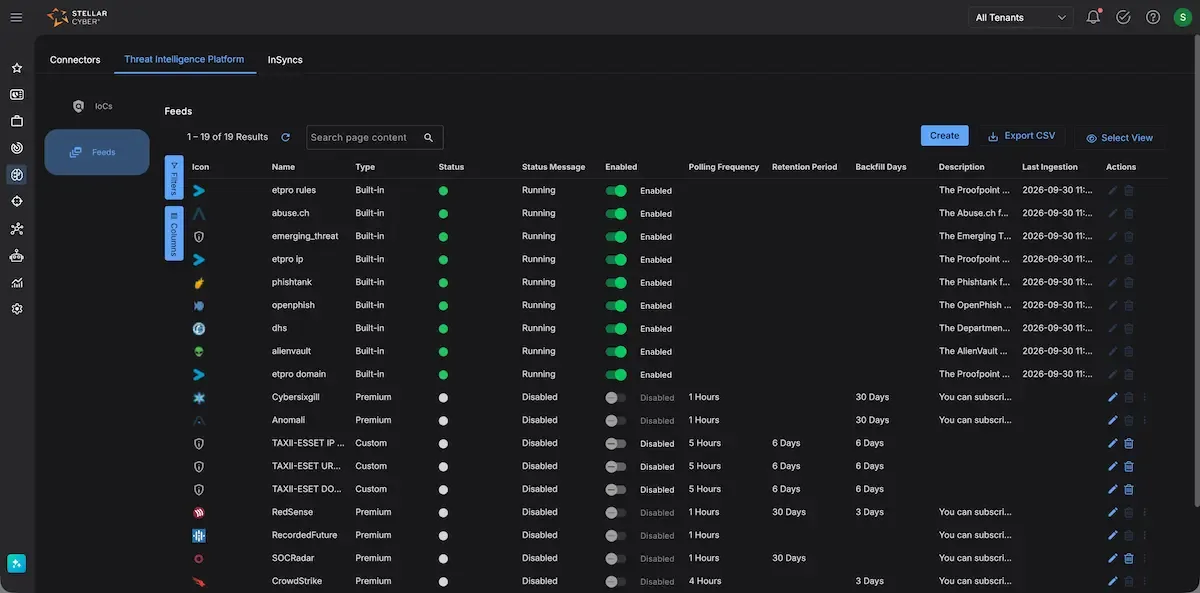Viewport: 1200px width, 593px height.
Task: Open the notifications bell
Action: pos(1093,17)
